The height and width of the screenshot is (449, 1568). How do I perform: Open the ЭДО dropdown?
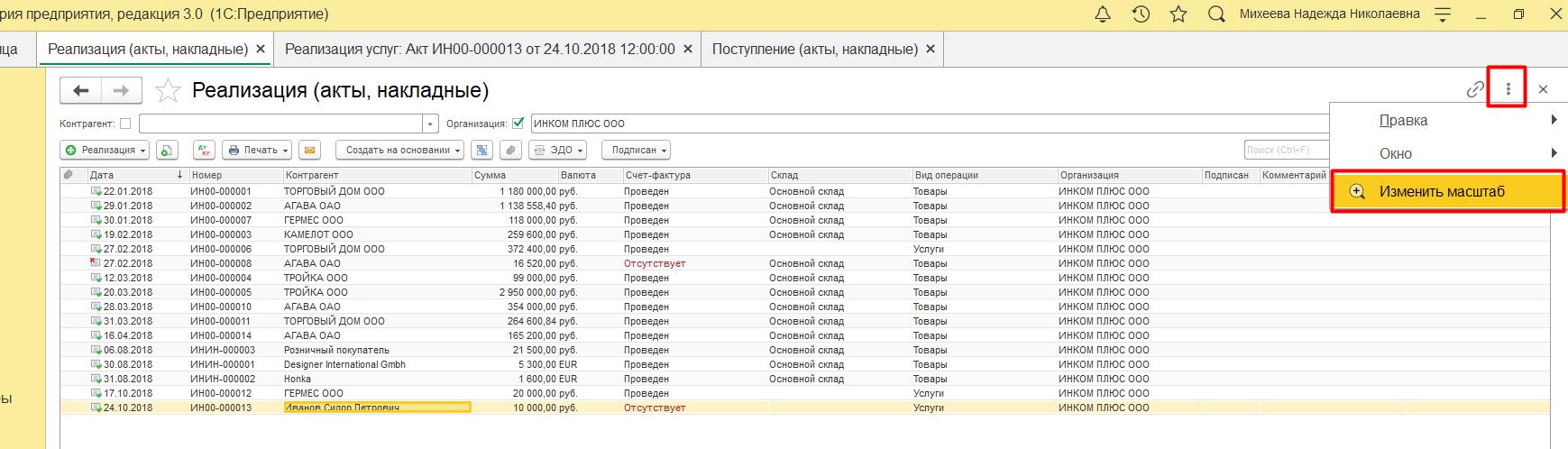tap(557, 150)
